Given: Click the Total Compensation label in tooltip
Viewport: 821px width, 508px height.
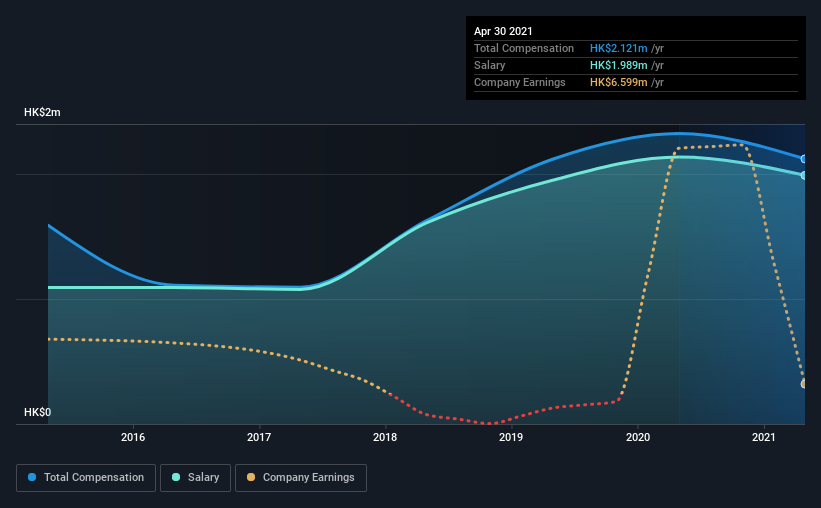Looking at the screenshot, I should click(524, 48).
